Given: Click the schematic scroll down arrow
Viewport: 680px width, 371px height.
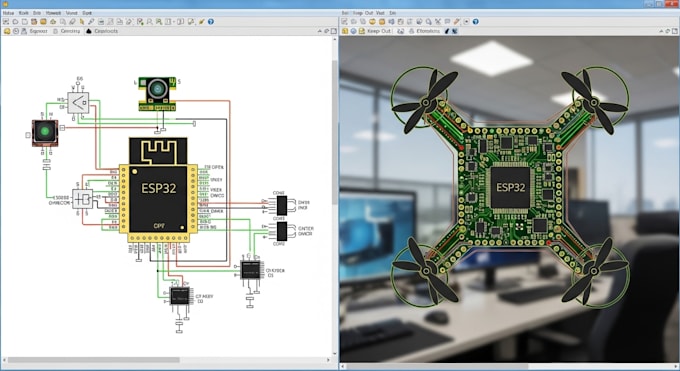Looking at the screenshot, I should click(334, 354).
